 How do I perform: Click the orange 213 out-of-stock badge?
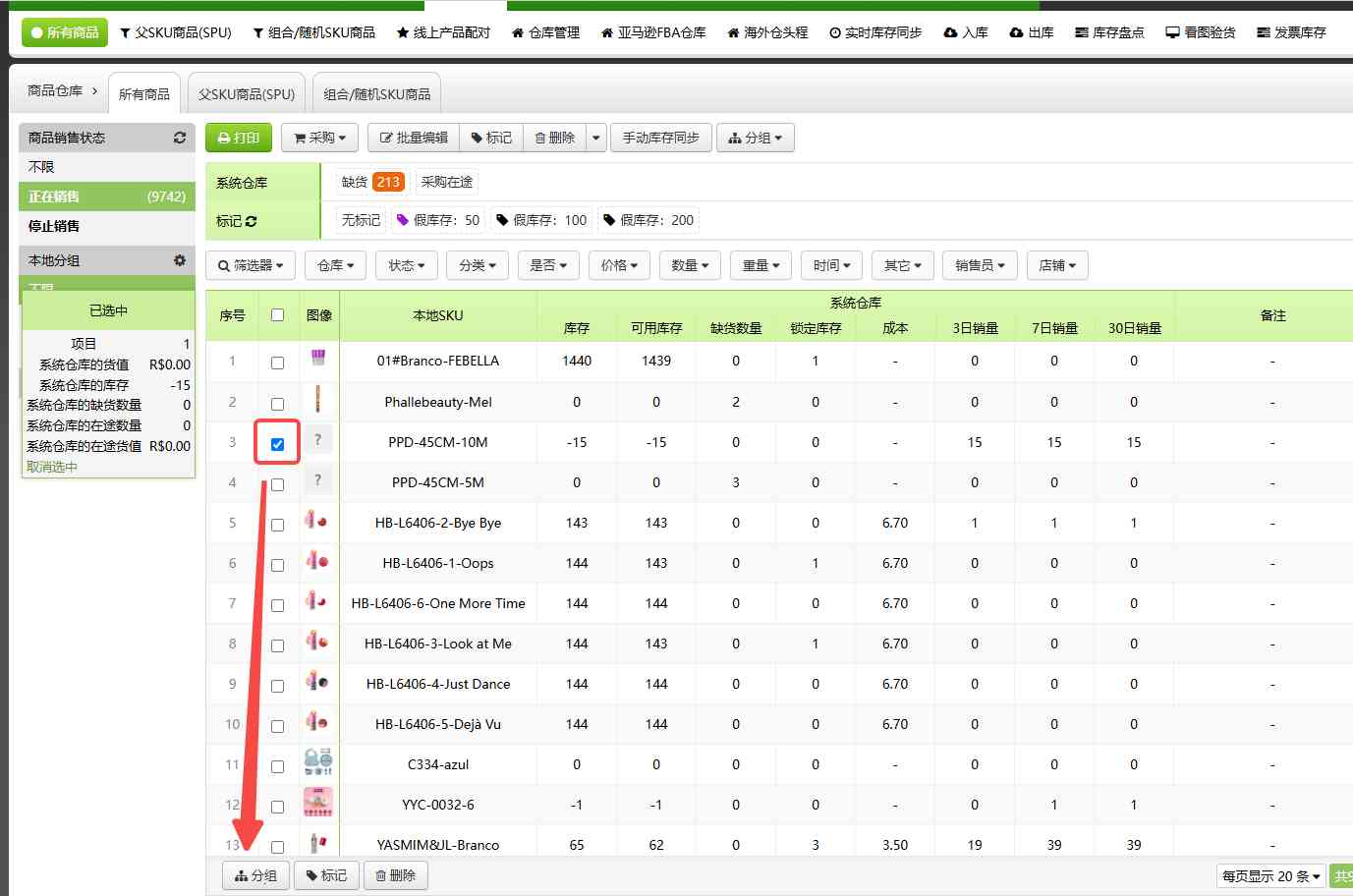tap(388, 182)
